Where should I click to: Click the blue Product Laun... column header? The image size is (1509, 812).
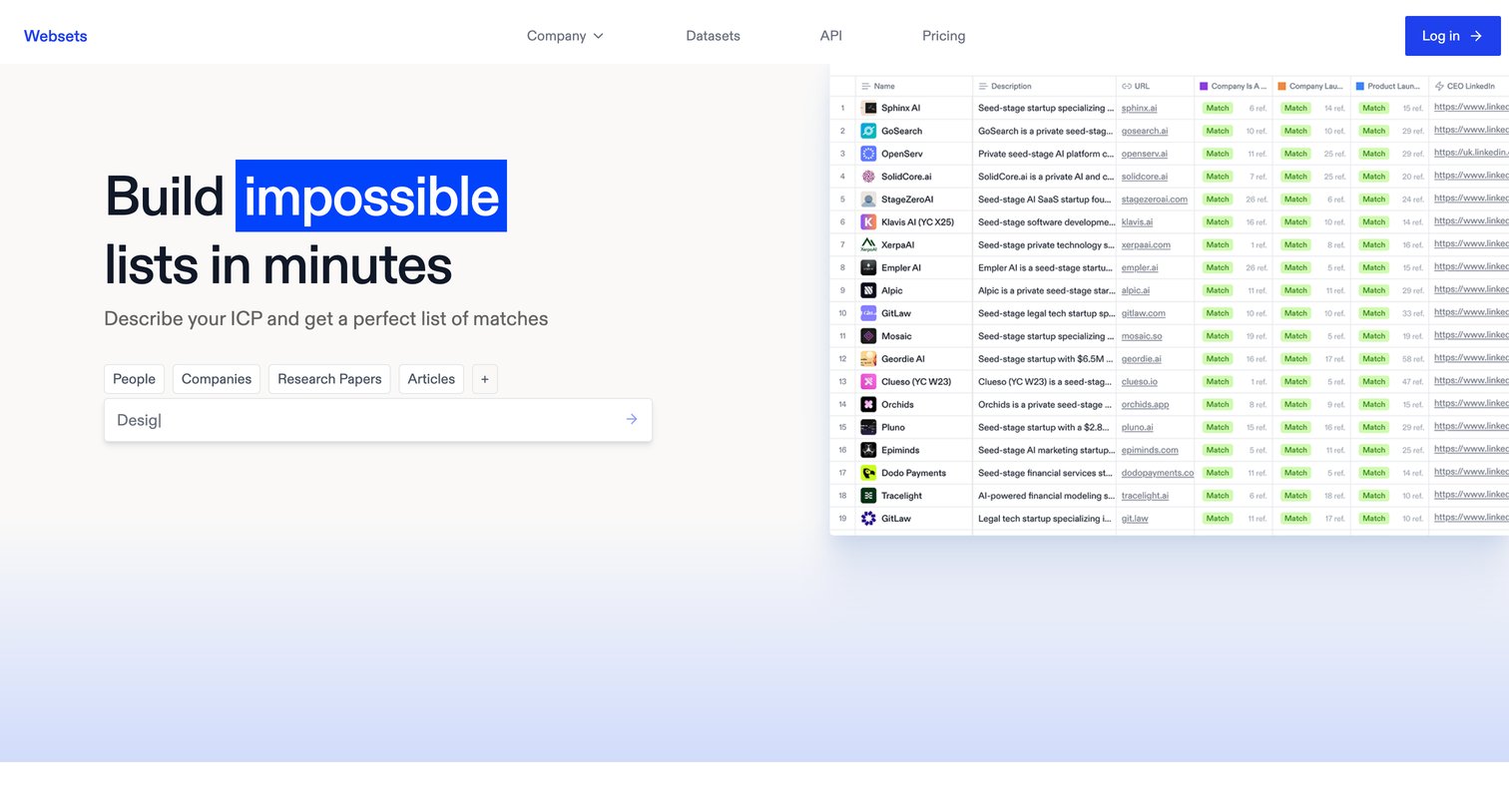pos(1388,87)
